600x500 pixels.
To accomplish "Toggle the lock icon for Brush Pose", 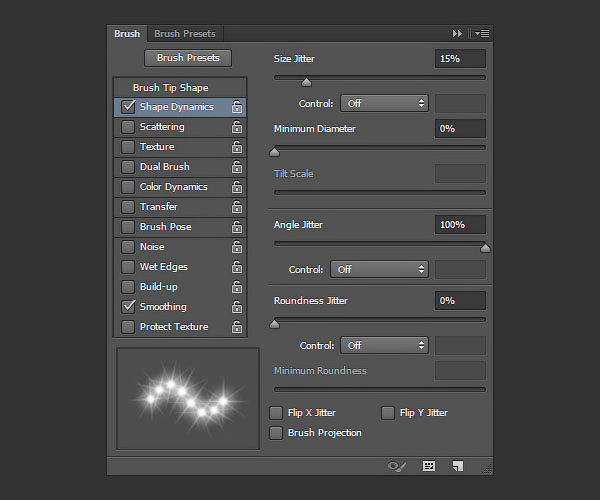I will coord(237,226).
